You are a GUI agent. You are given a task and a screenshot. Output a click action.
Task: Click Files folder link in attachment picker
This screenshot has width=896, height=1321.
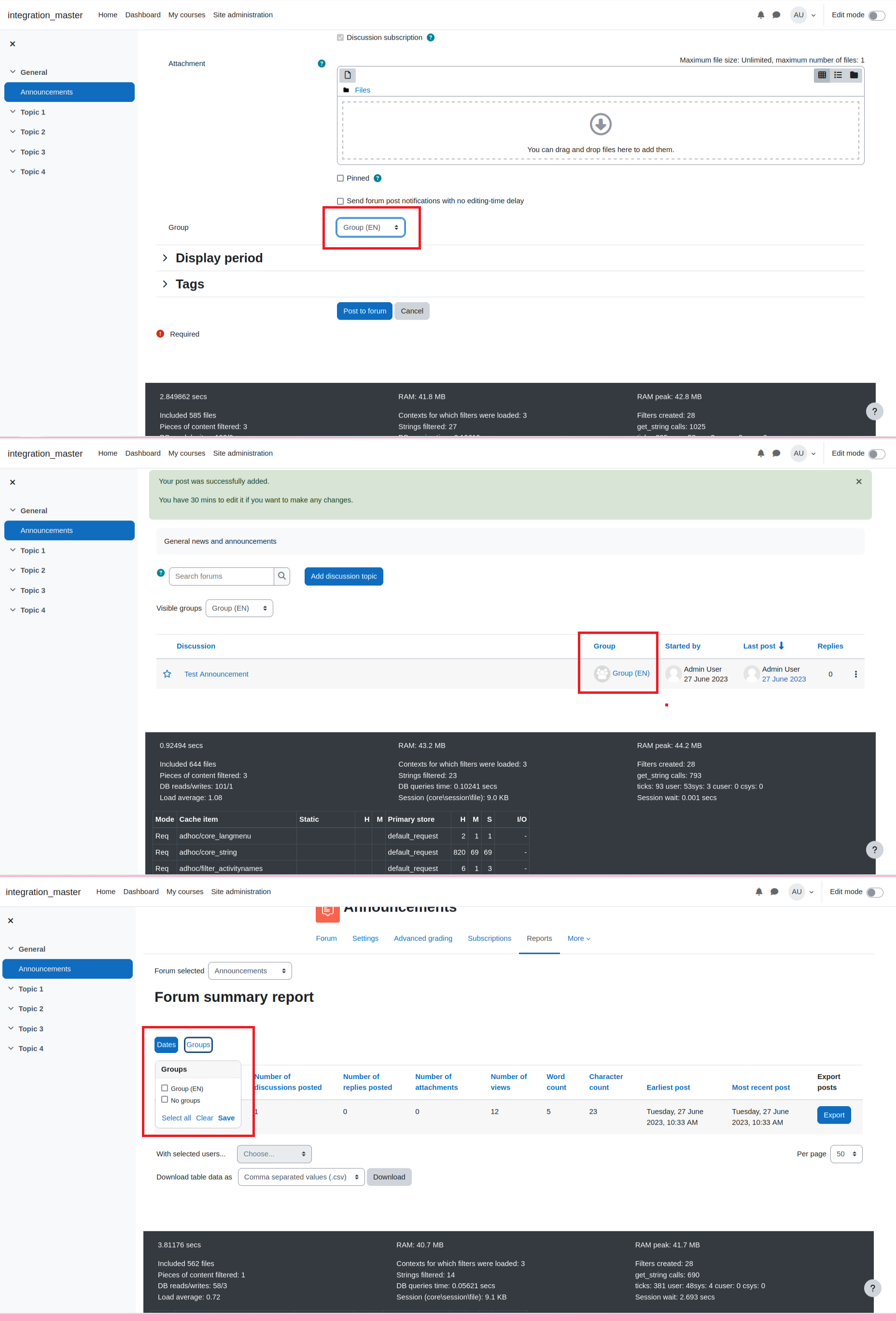tap(363, 90)
